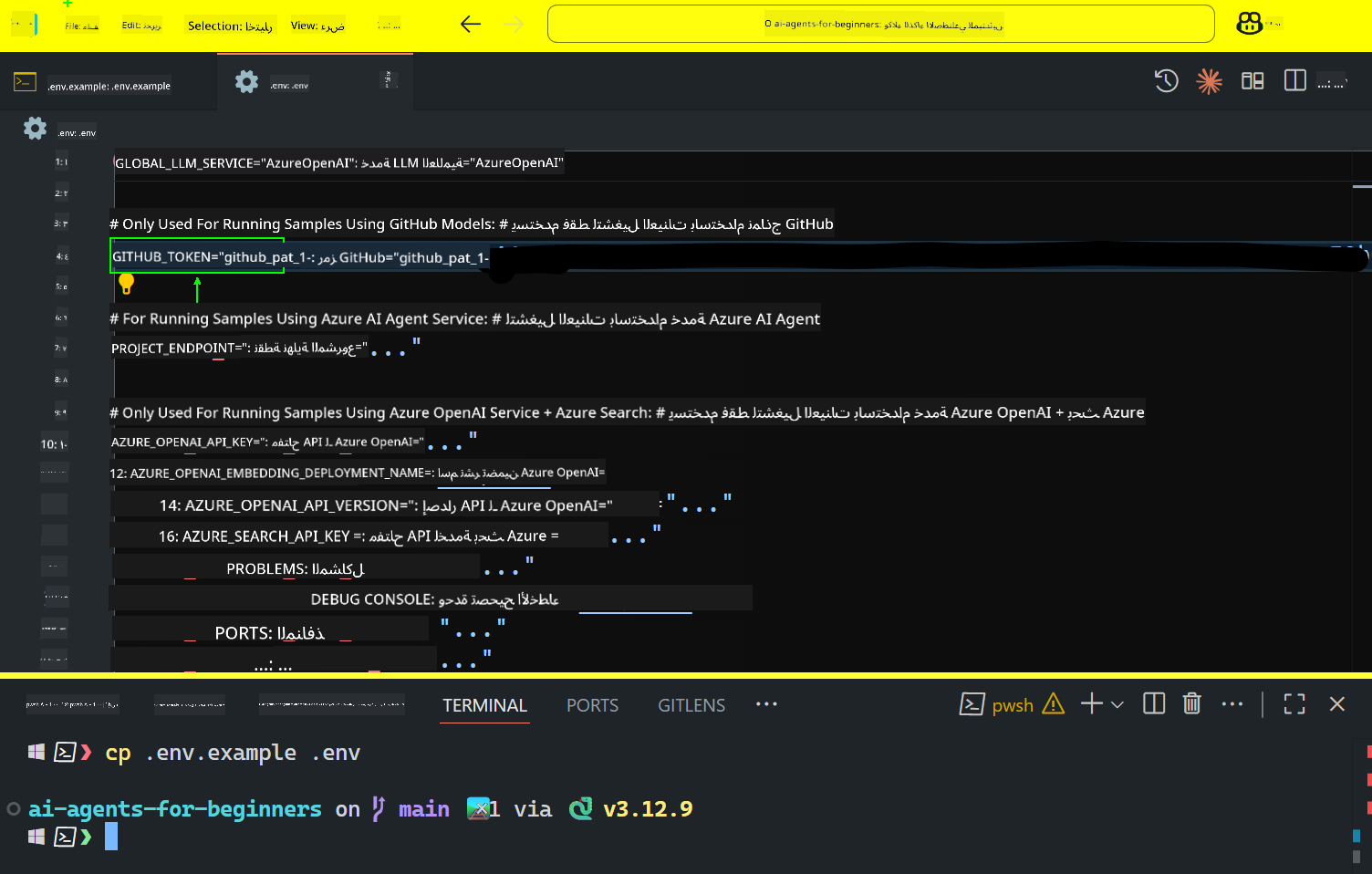Open the Copilot chat icon

click(1249, 24)
